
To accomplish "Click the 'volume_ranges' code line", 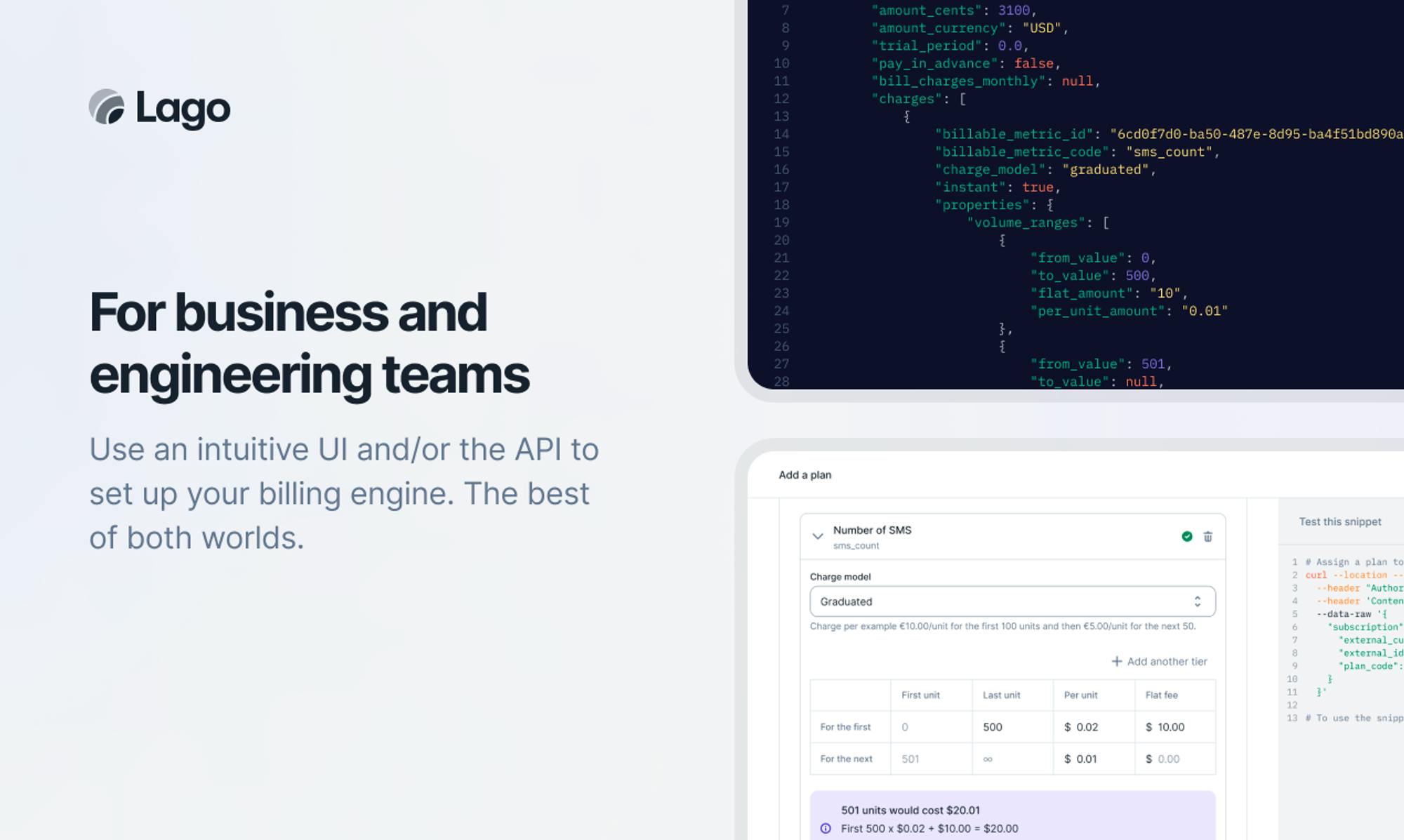I will [x=1038, y=222].
